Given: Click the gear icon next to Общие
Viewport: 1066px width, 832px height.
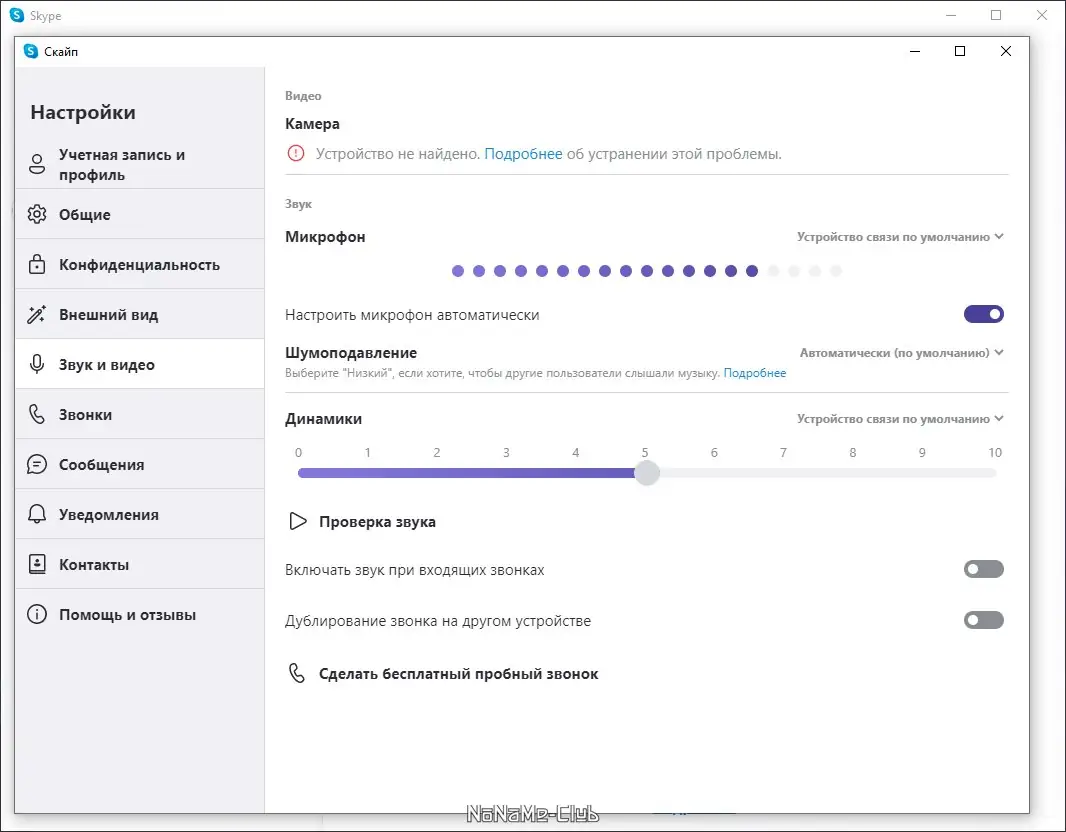Looking at the screenshot, I should [36, 214].
